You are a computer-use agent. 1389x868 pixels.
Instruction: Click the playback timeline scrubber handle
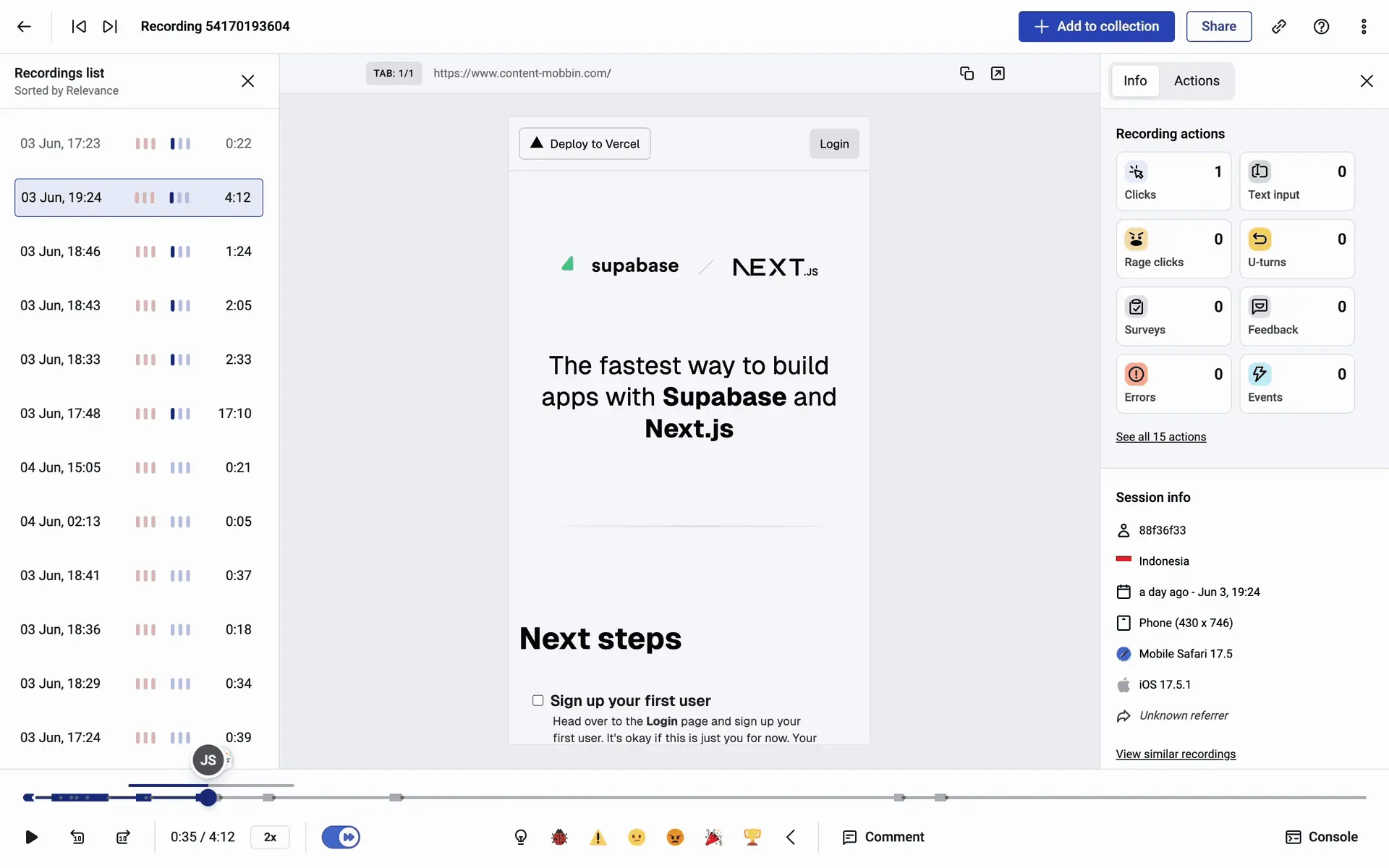(x=208, y=797)
